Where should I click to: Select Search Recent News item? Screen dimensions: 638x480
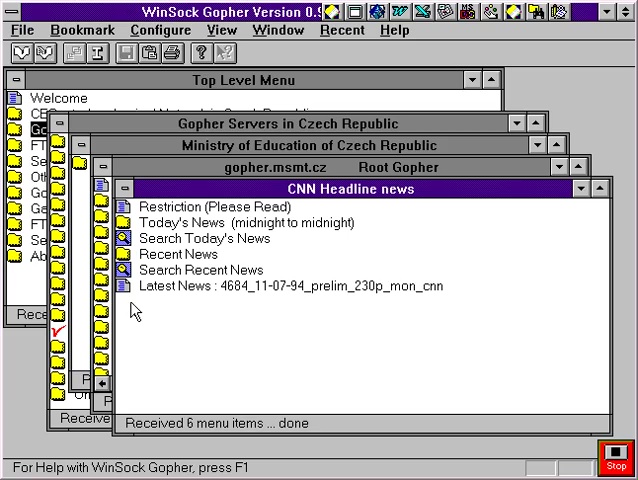point(201,270)
